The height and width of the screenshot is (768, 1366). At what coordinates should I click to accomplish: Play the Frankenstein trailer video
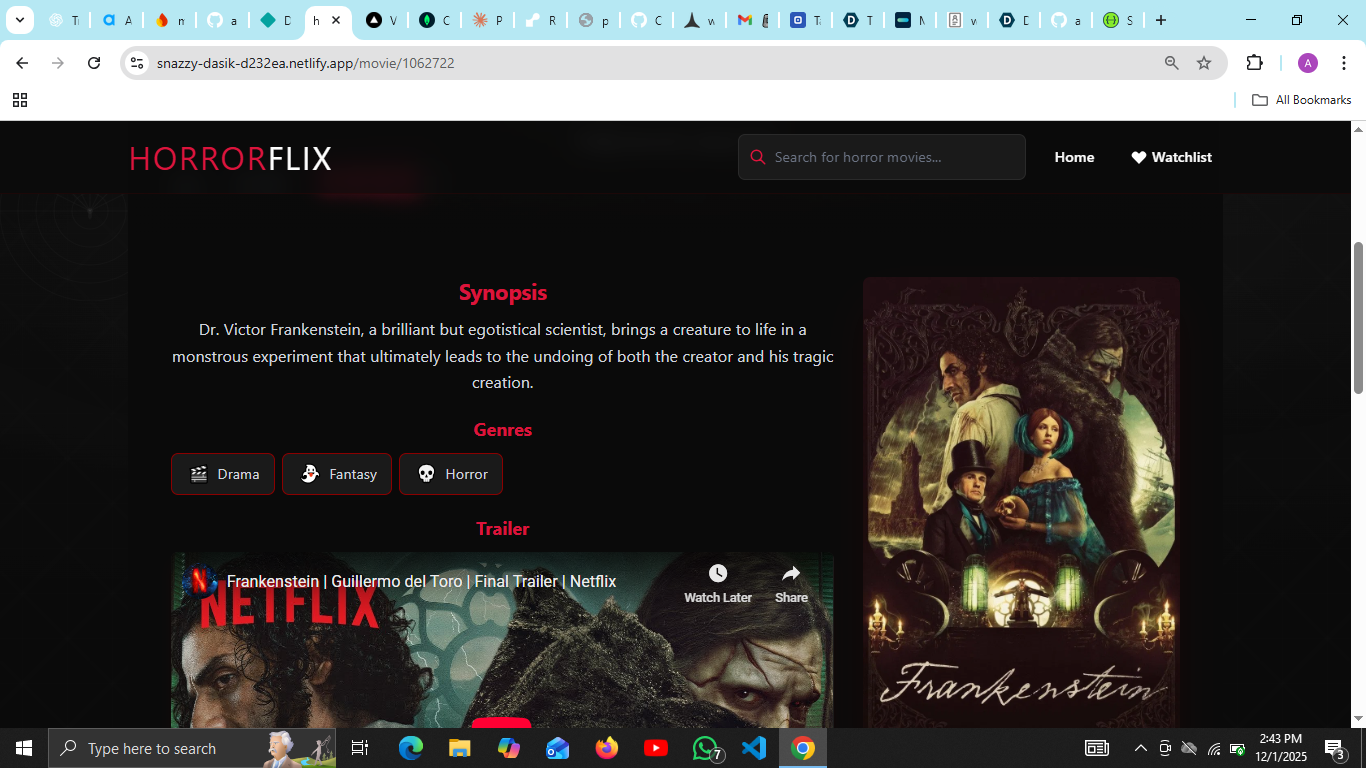(x=501, y=723)
